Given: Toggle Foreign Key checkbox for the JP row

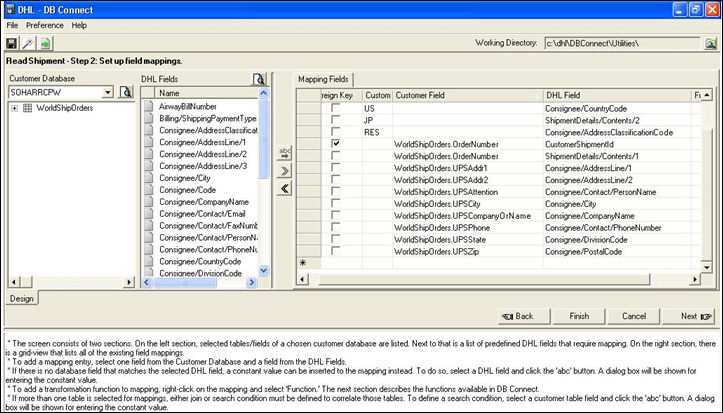Looking at the screenshot, I should click(336, 120).
